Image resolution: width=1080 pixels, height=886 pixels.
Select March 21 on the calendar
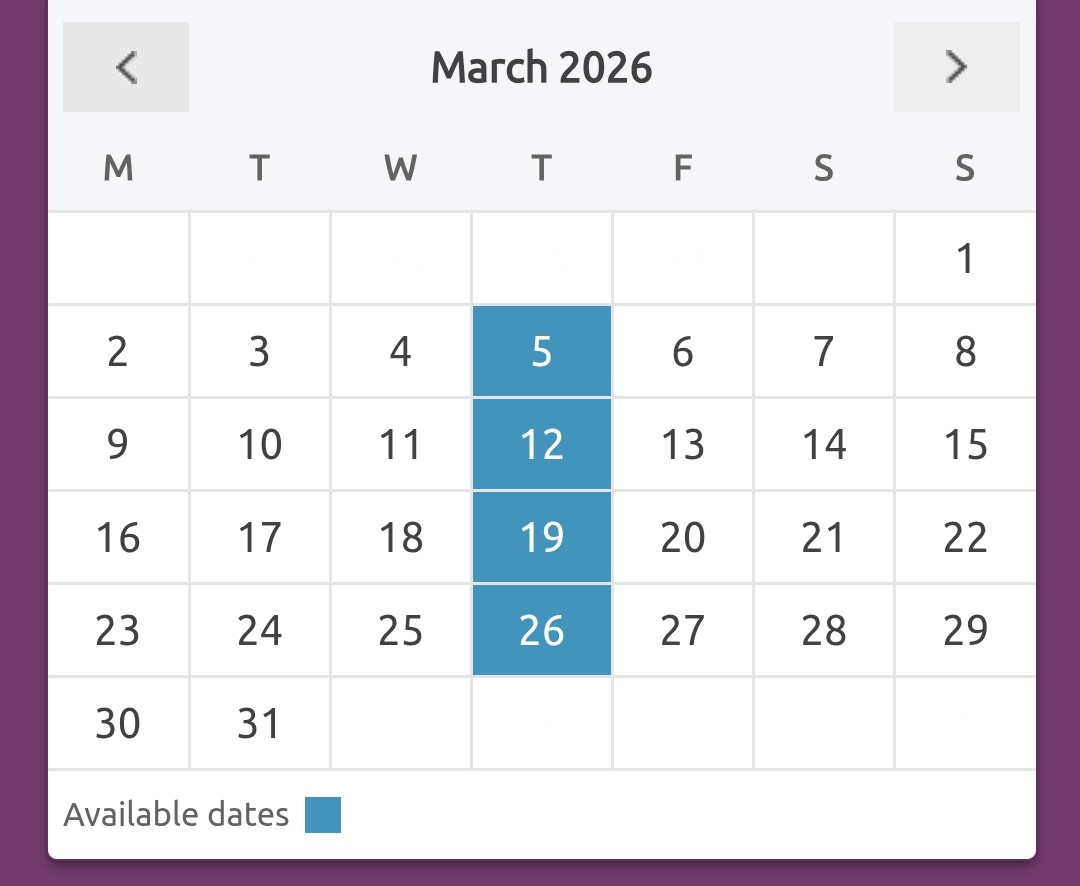pos(824,538)
